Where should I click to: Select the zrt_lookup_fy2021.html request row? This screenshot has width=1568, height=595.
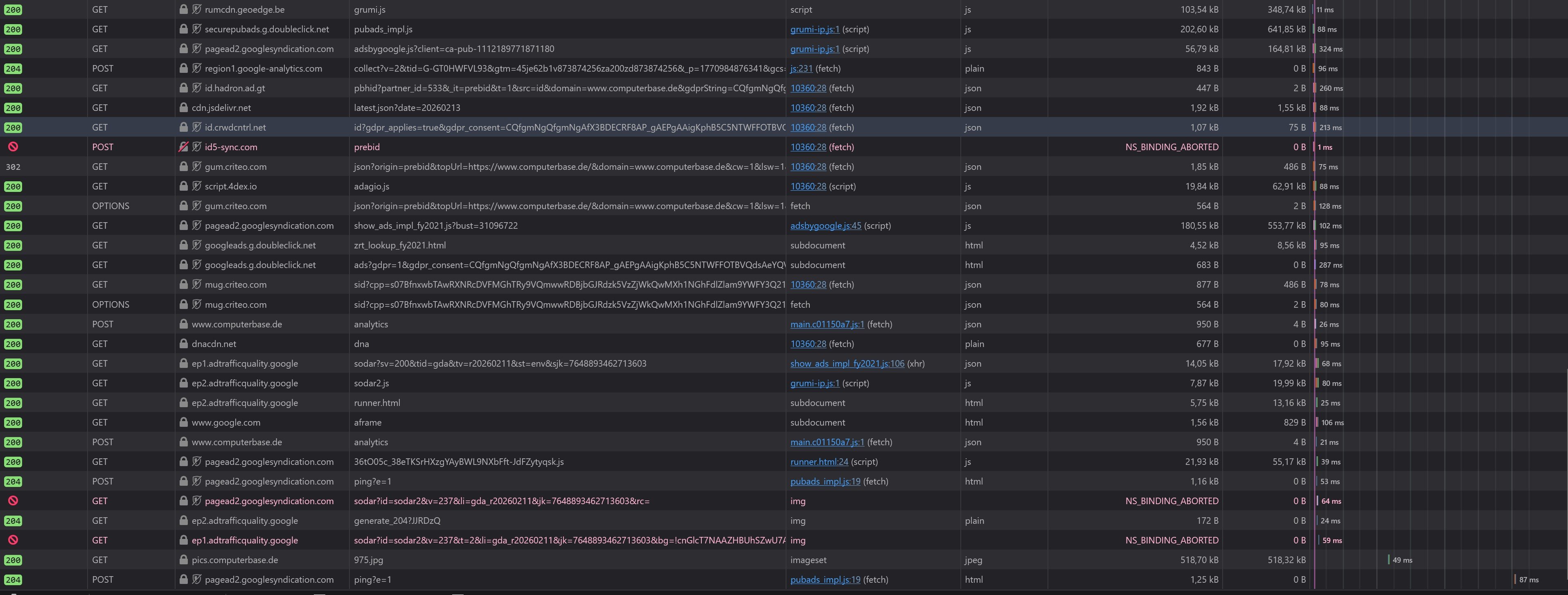pos(399,246)
